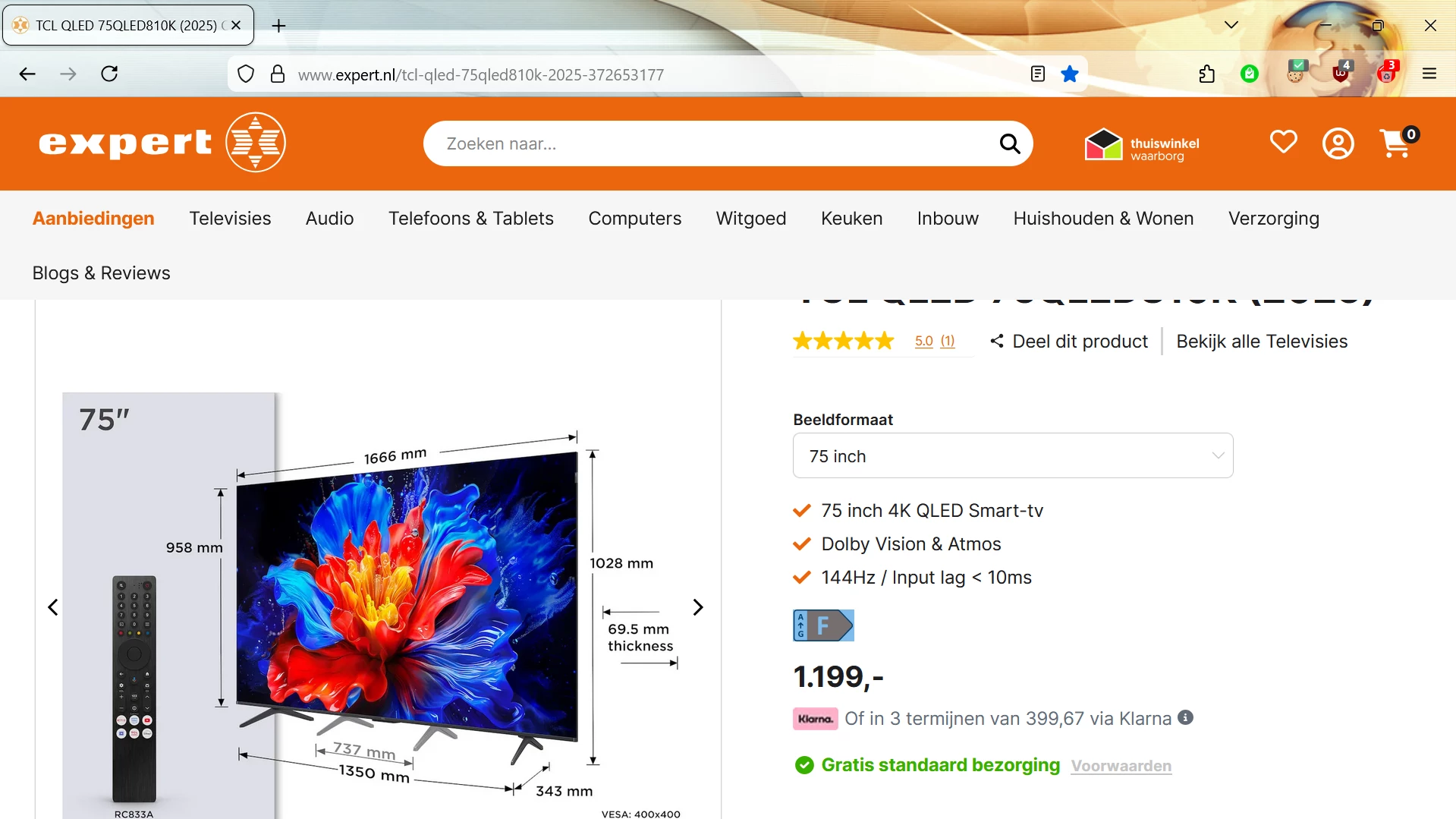This screenshot has width=1456, height=819.
Task: Click Bekijk alle Televisies link
Action: [1262, 342]
